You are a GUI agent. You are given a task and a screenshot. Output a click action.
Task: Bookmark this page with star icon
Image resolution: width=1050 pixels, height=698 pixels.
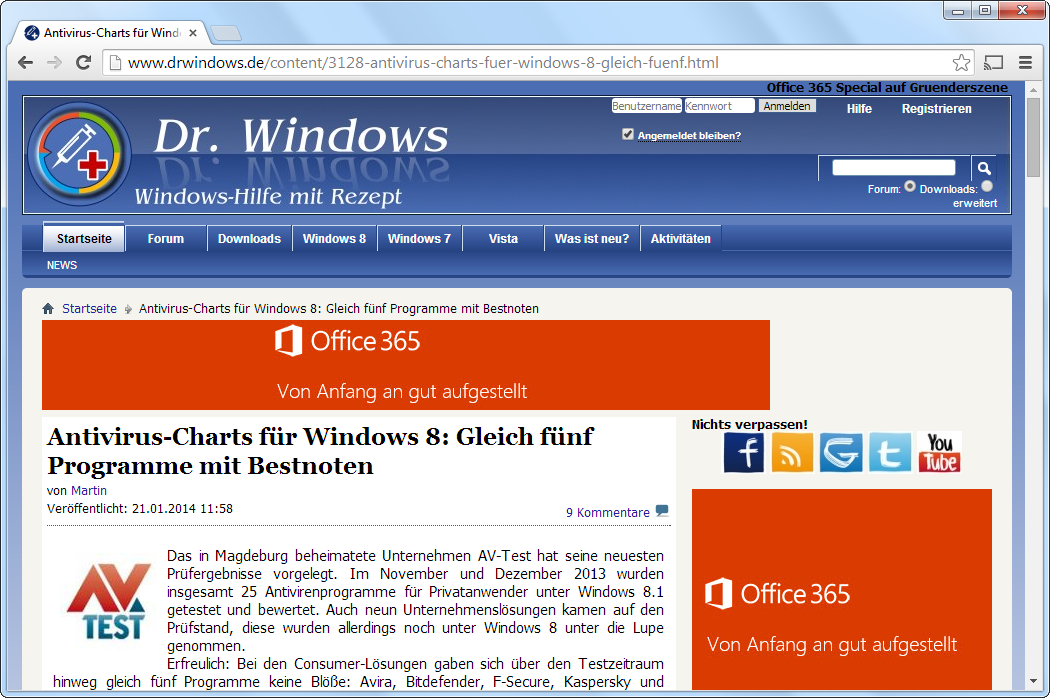click(x=961, y=63)
